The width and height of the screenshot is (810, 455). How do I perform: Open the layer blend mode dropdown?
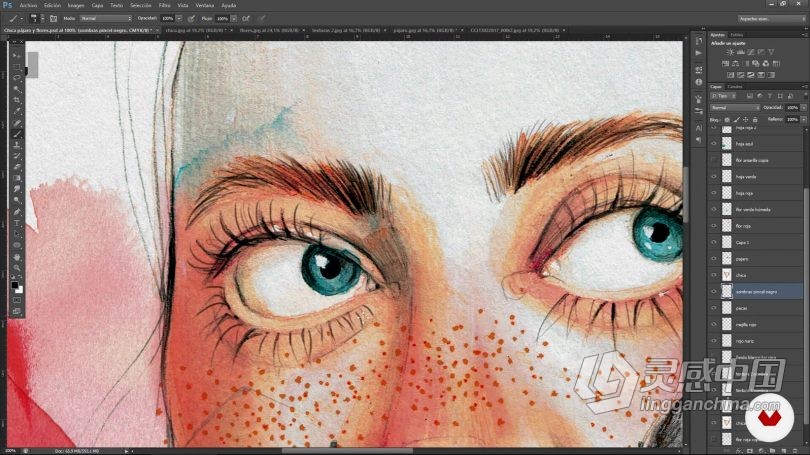coord(735,107)
